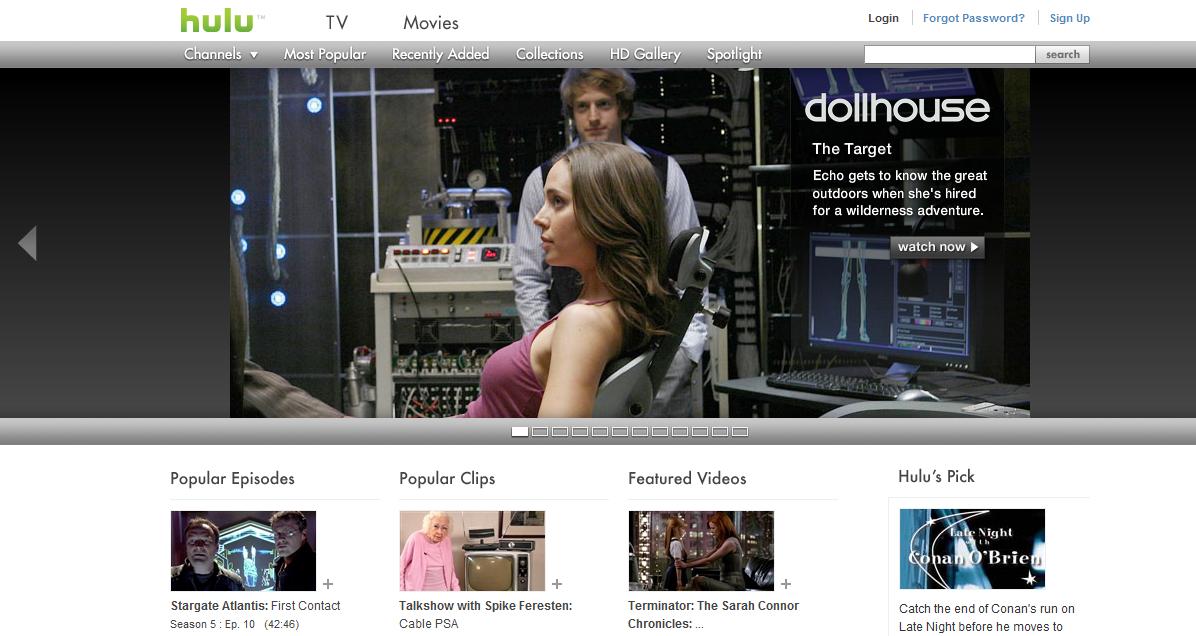Open the Terminator Sarah Connor Chronicles thumbnail
Image resolution: width=1196 pixels, height=636 pixels.
click(701, 551)
